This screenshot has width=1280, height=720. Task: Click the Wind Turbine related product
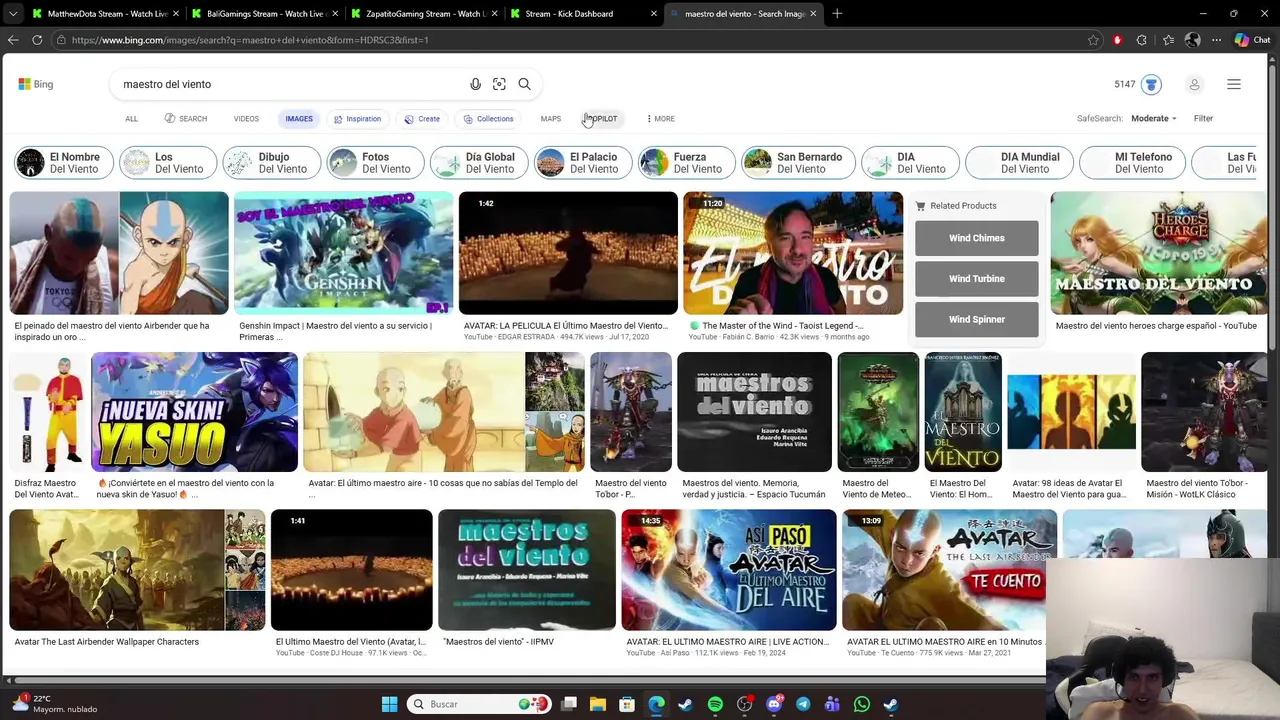coord(976,279)
